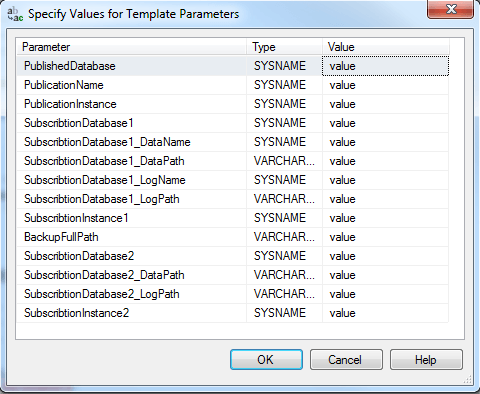
Task: Edit the value for SubscribtionDatabase1_DataName
Action: click(x=385, y=142)
